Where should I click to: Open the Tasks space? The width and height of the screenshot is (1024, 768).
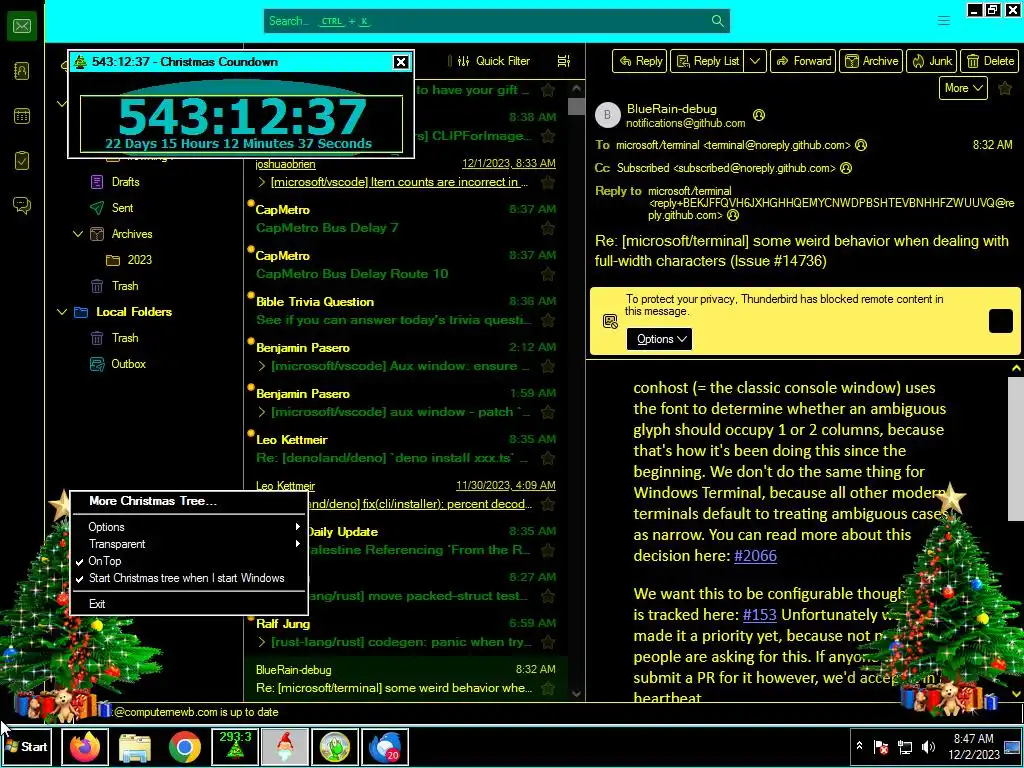22,161
